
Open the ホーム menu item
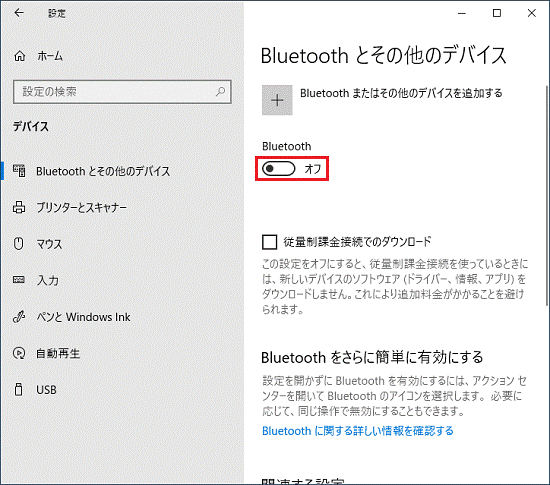coord(50,56)
